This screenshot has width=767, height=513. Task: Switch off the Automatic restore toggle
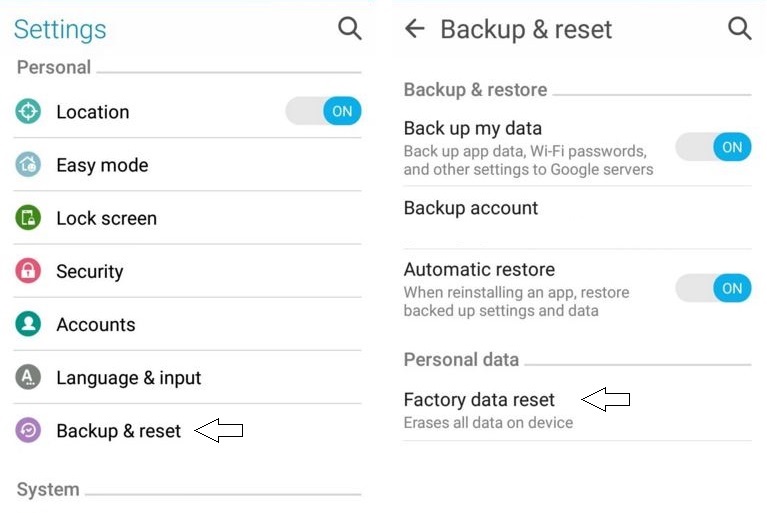(x=713, y=288)
